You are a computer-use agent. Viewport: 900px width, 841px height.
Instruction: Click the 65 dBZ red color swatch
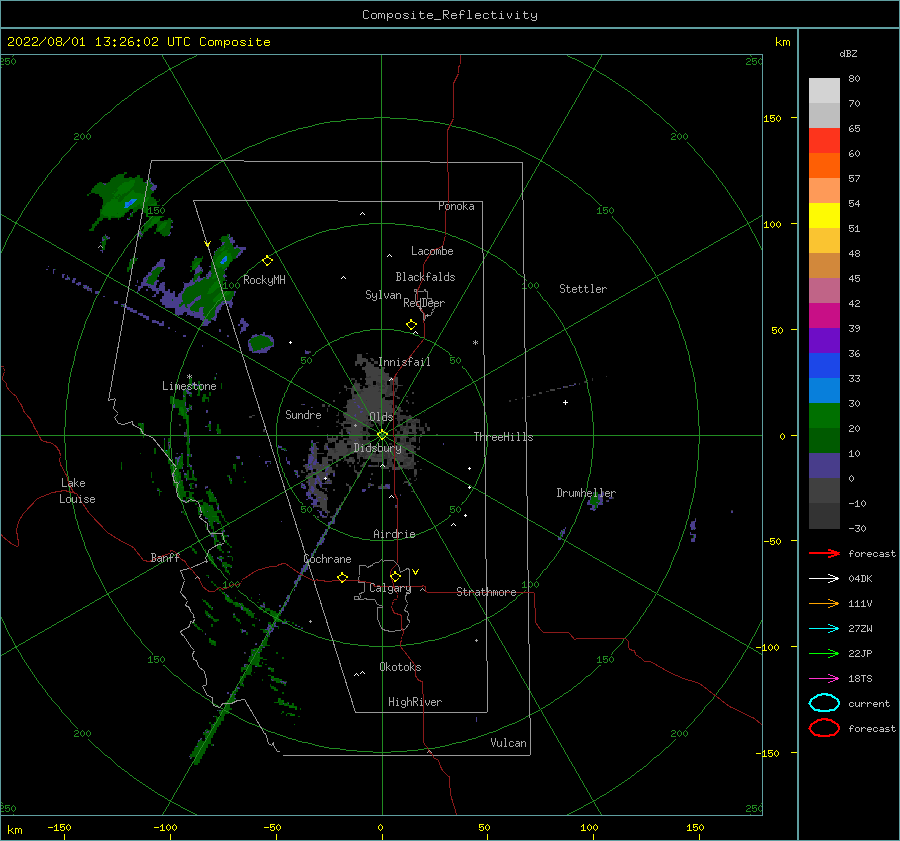pyautogui.click(x=824, y=141)
